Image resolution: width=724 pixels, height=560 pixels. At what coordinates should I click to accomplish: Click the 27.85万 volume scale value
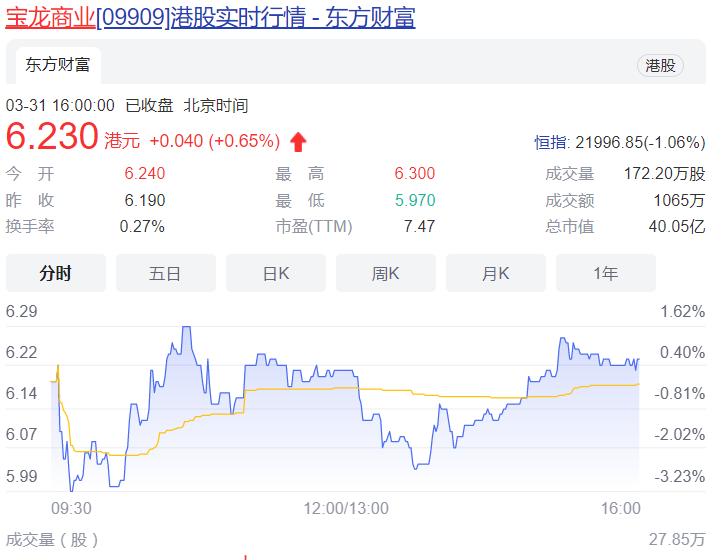677,539
